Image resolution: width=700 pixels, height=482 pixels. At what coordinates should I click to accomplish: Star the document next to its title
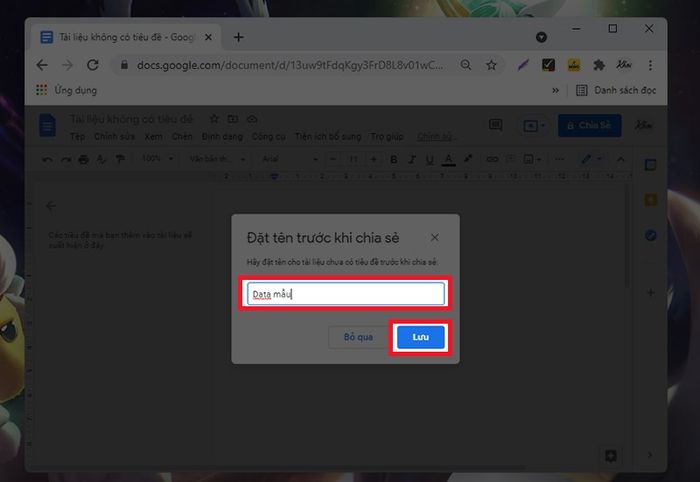tap(214, 119)
